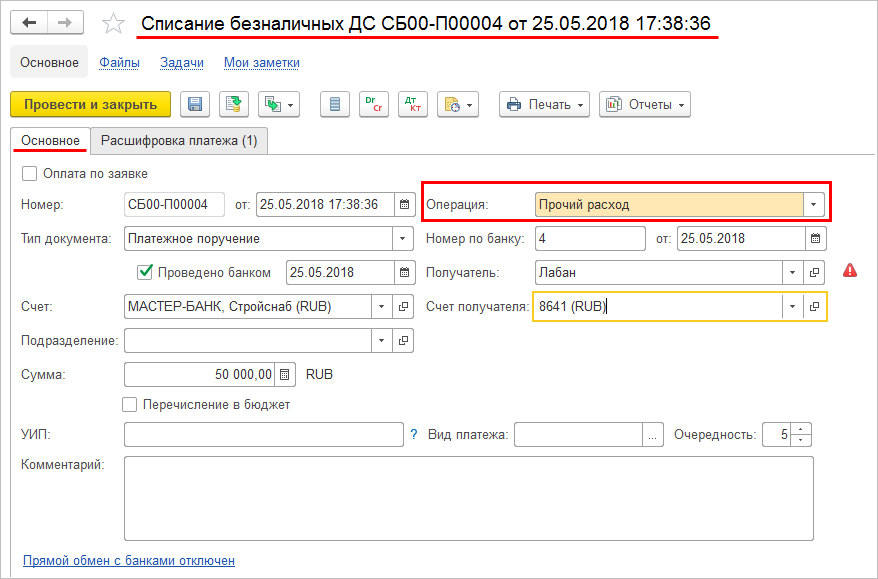Open the Получатель record icon
The image size is (878, 579).
point(814,273)
